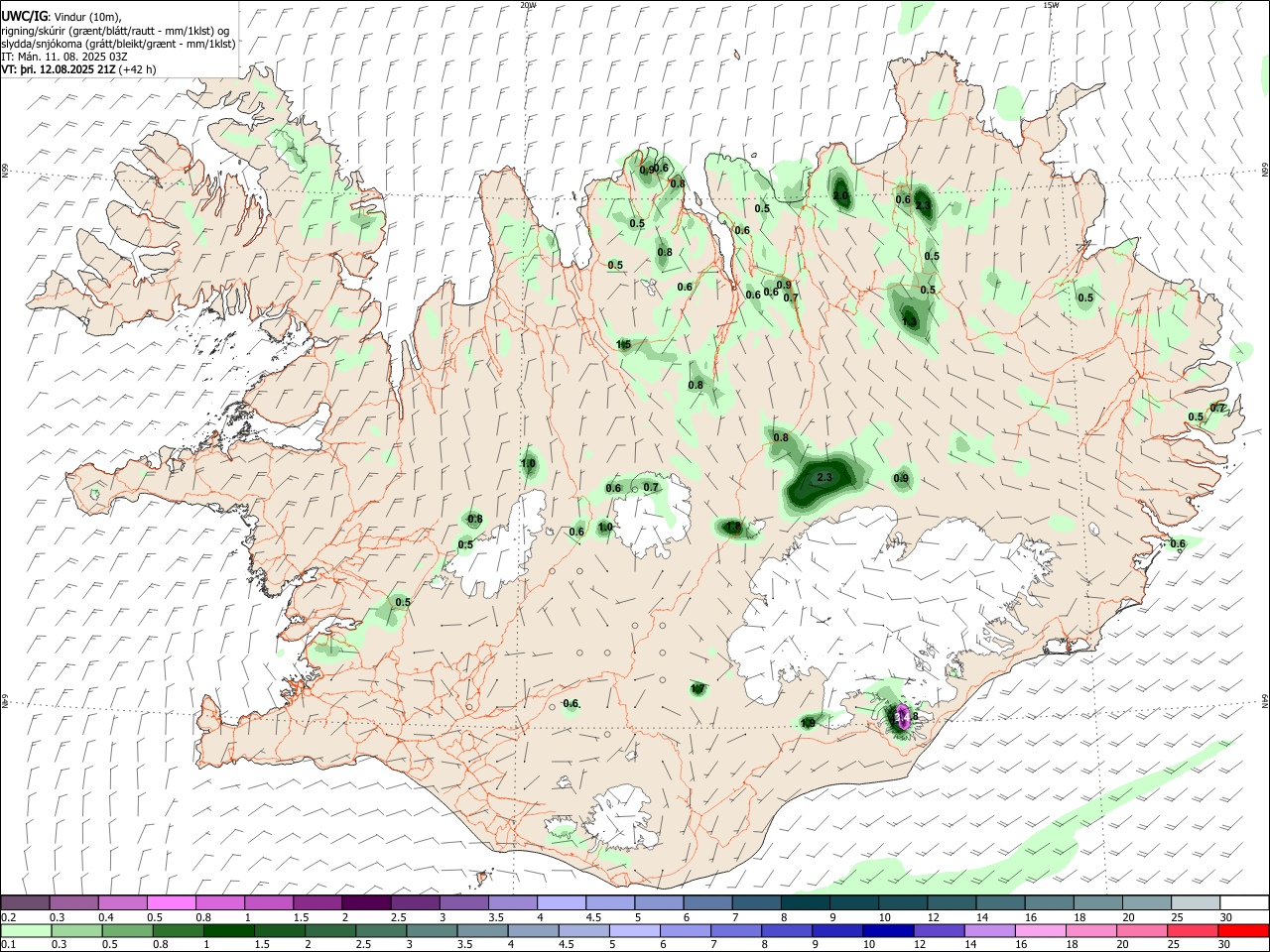
Task: Choose the 25–30 pale gray snow swatch
Action: tap(1196, 902)
